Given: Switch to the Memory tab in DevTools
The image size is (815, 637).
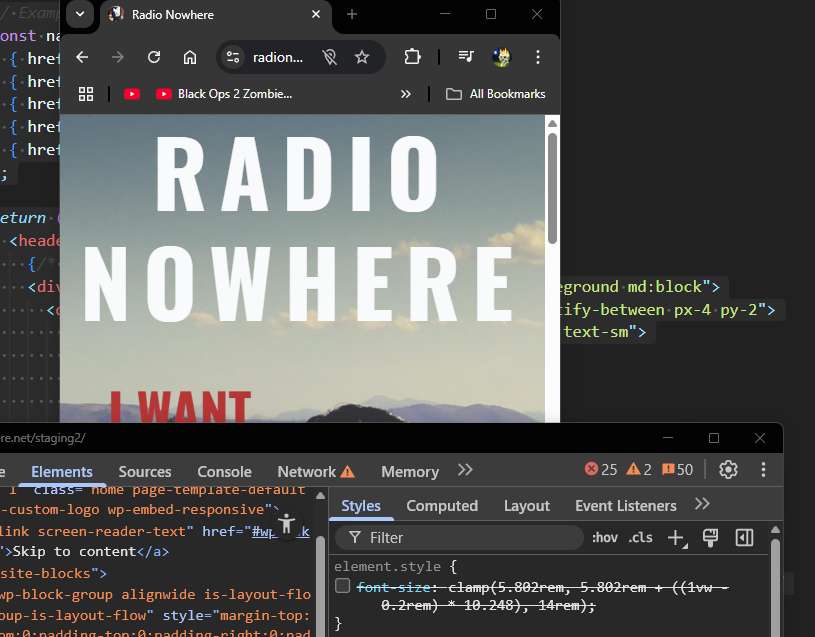Looking at the screenshot, I should [x=410, y=472].
